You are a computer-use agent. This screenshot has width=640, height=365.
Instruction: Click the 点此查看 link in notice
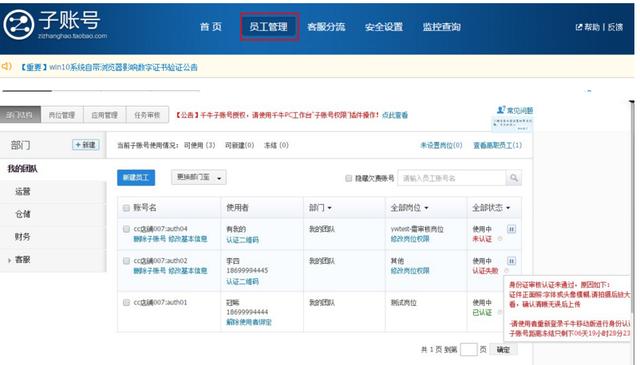point(395,115)
